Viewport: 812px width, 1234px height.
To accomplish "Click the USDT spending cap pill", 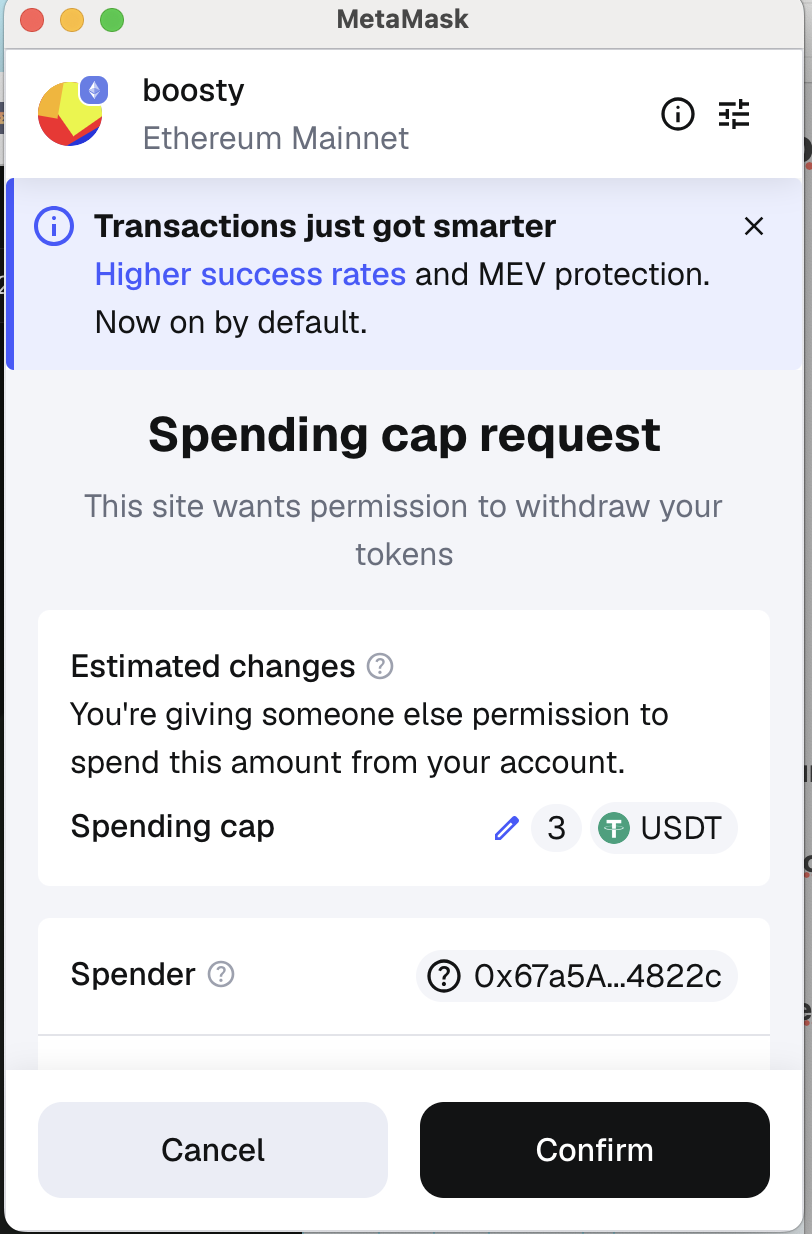I will (x=663, y=828).
